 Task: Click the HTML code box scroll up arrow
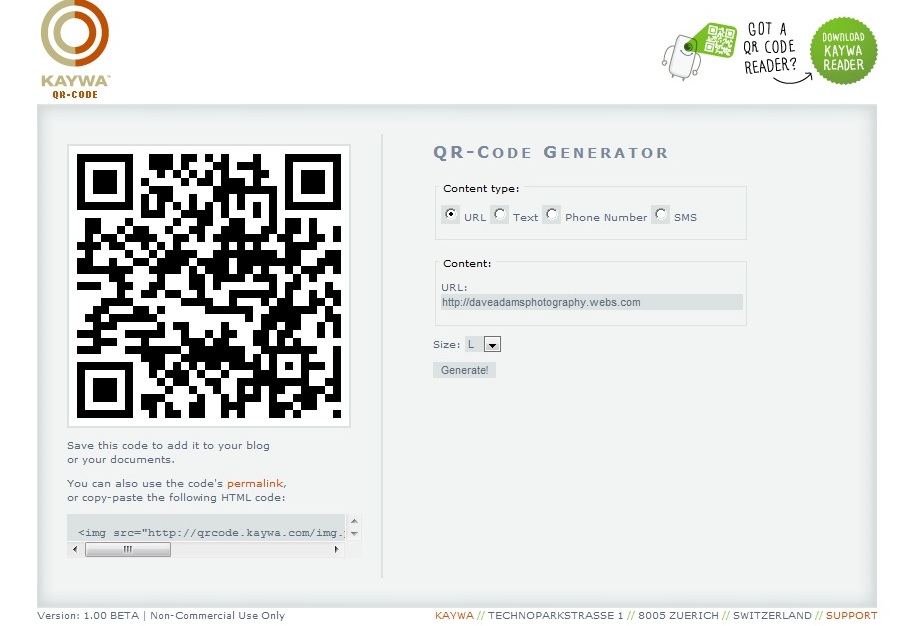[x=354, y=521]
